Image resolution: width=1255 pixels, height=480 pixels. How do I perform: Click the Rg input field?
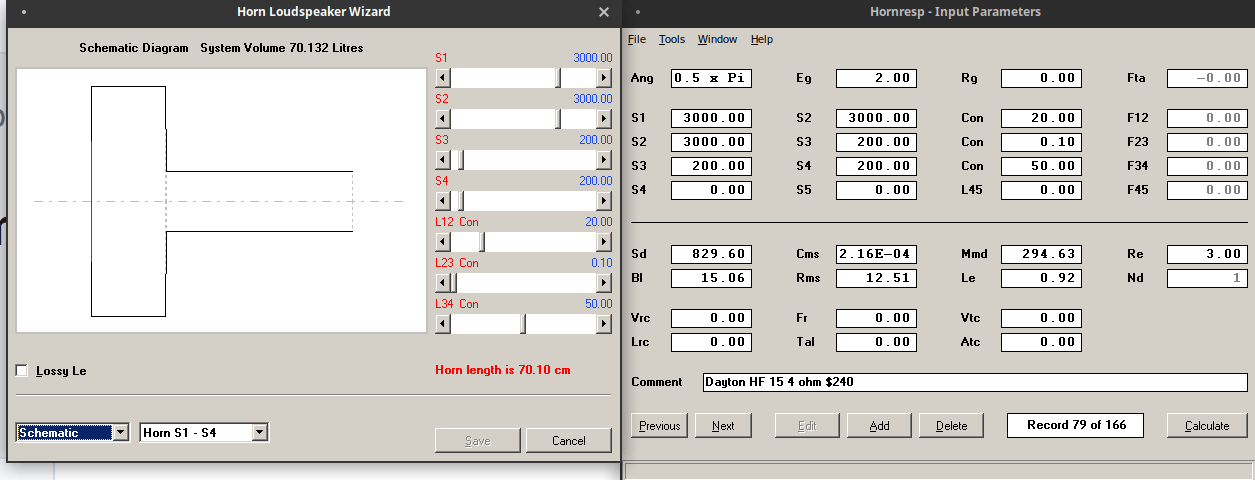click(1041, 78)
